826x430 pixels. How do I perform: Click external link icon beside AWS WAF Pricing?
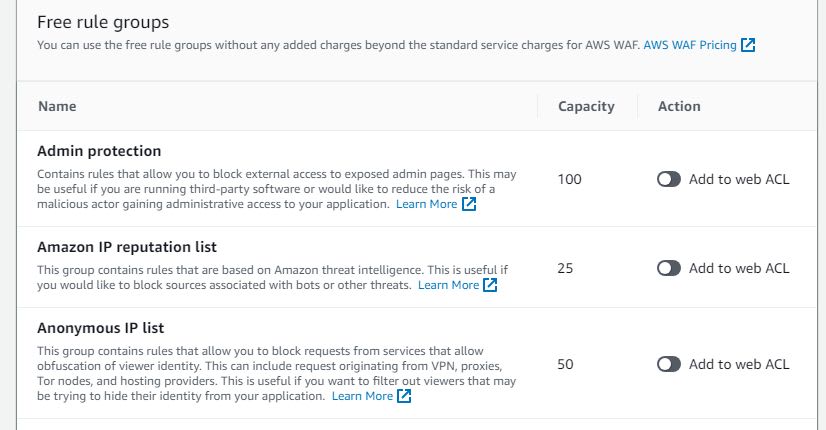click(x=748, y=45)
